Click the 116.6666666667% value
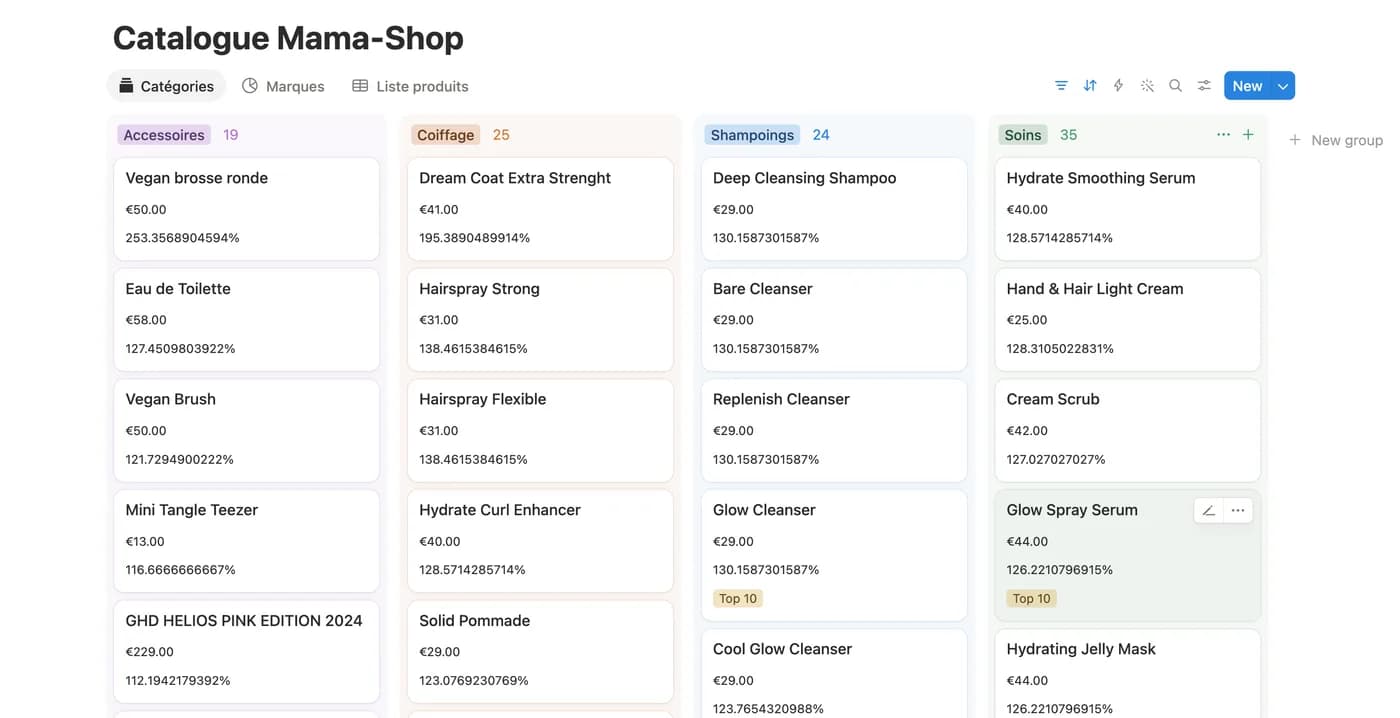Image resolution: width=1400 pixels, height=718 pixels. pyautogui.click(x=181, y=570)
